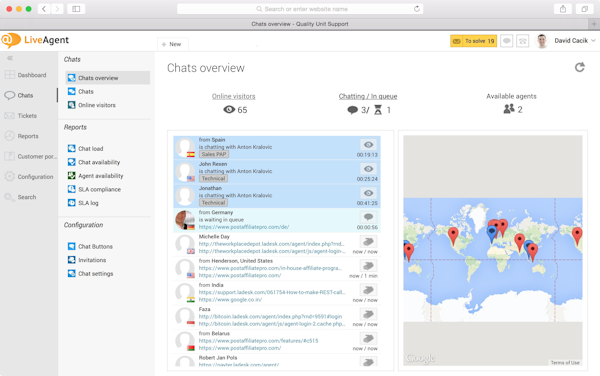
Task: Click the Germany visitor avatar photo
Action: (185, 220)
